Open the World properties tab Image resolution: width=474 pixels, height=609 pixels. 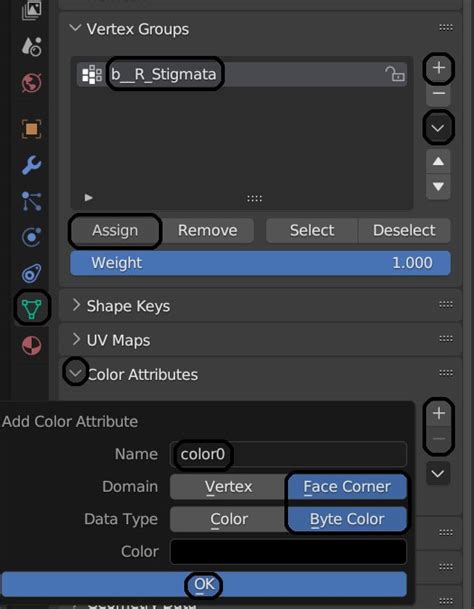[x=31, y=83]
